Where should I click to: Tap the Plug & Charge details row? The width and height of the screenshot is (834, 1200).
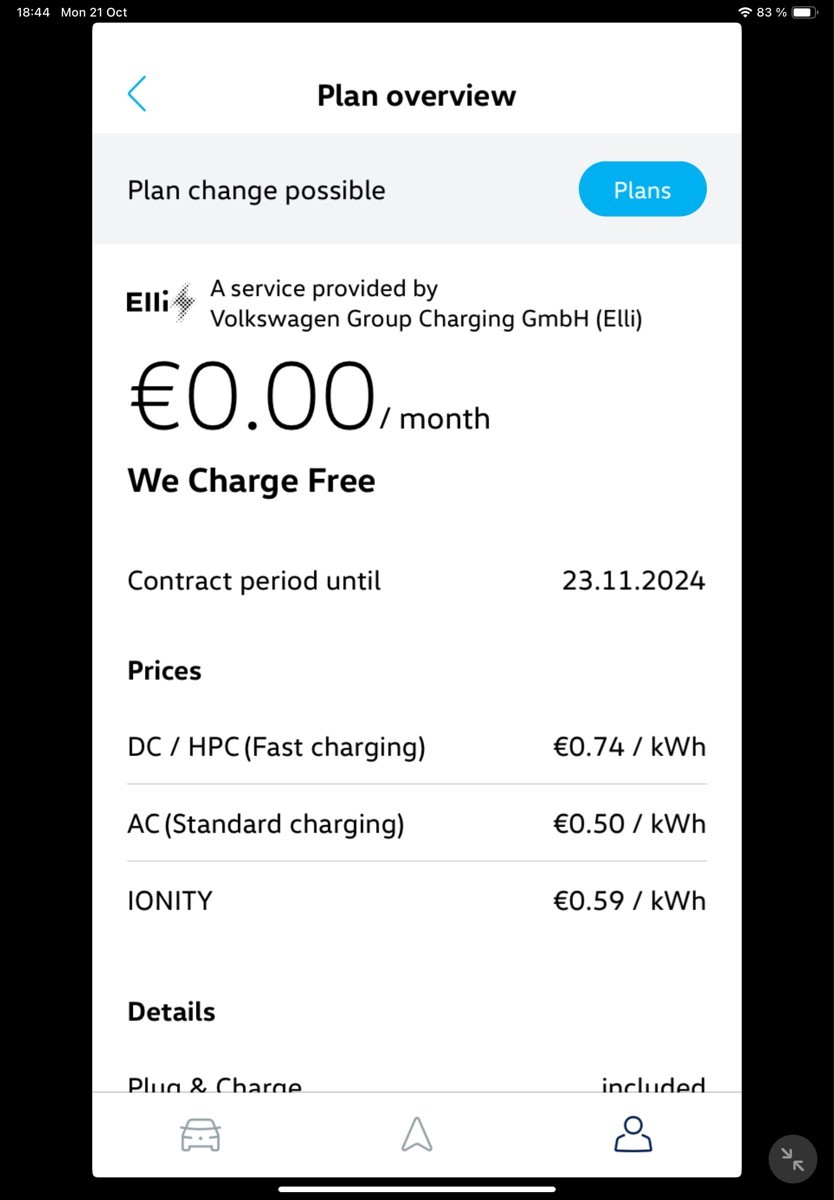point(416,1084)
